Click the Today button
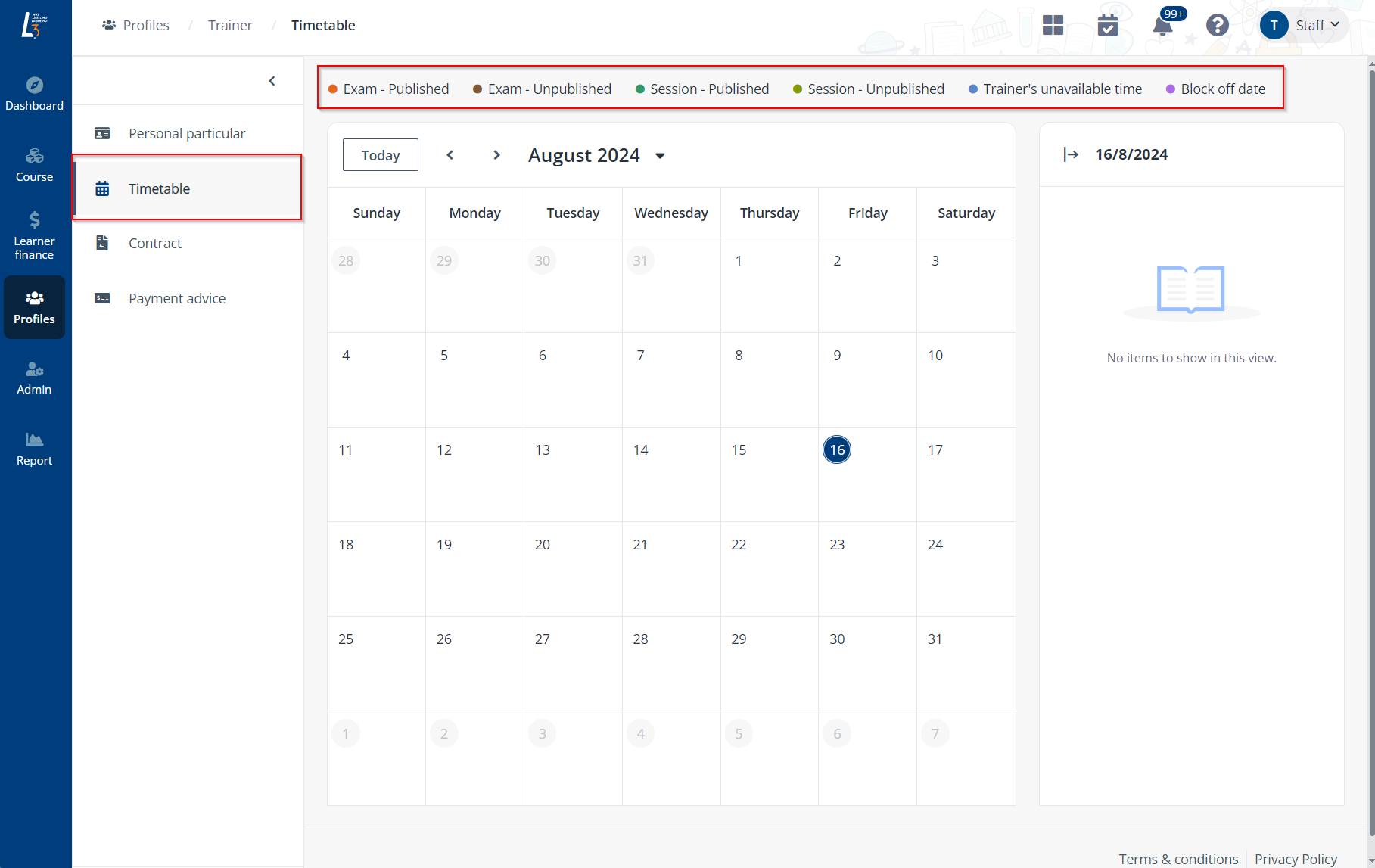Image resolution: width=1375 pixels, height=868 pixels. [380, 155]
